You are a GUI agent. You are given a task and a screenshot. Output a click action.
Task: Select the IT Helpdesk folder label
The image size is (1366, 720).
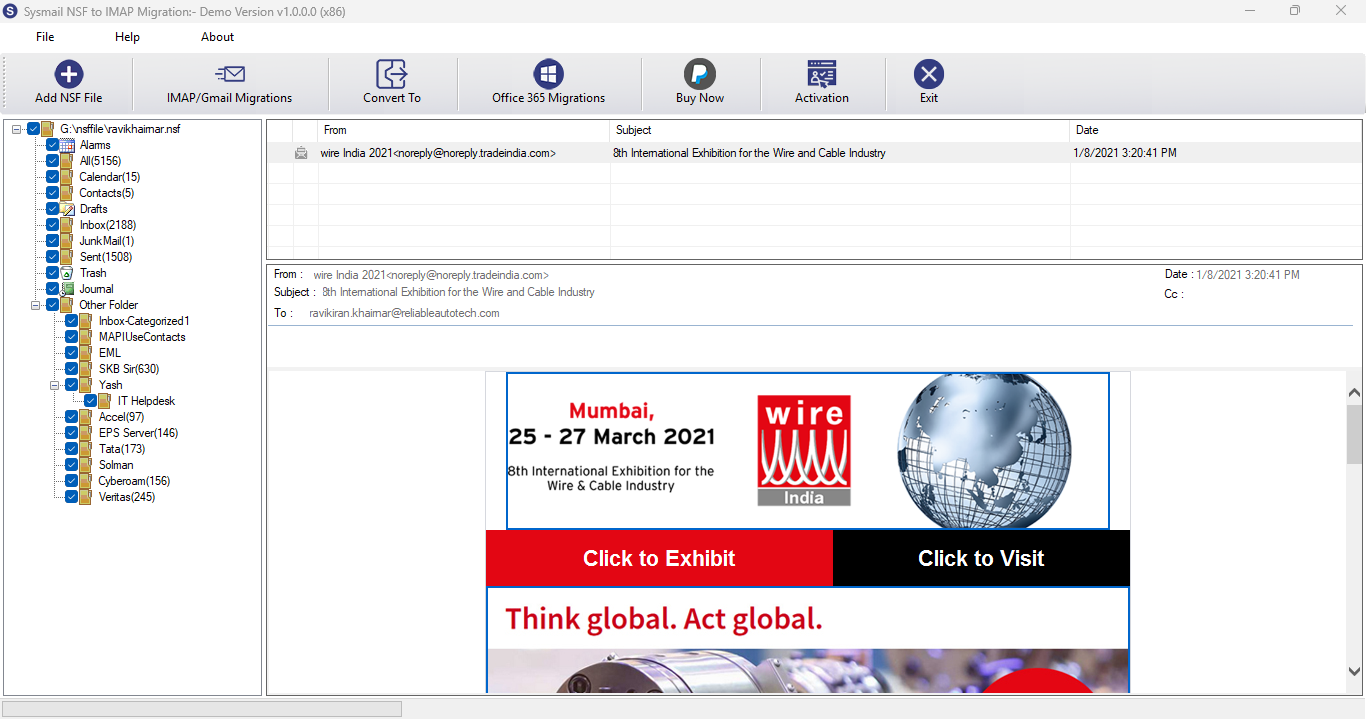146,401
